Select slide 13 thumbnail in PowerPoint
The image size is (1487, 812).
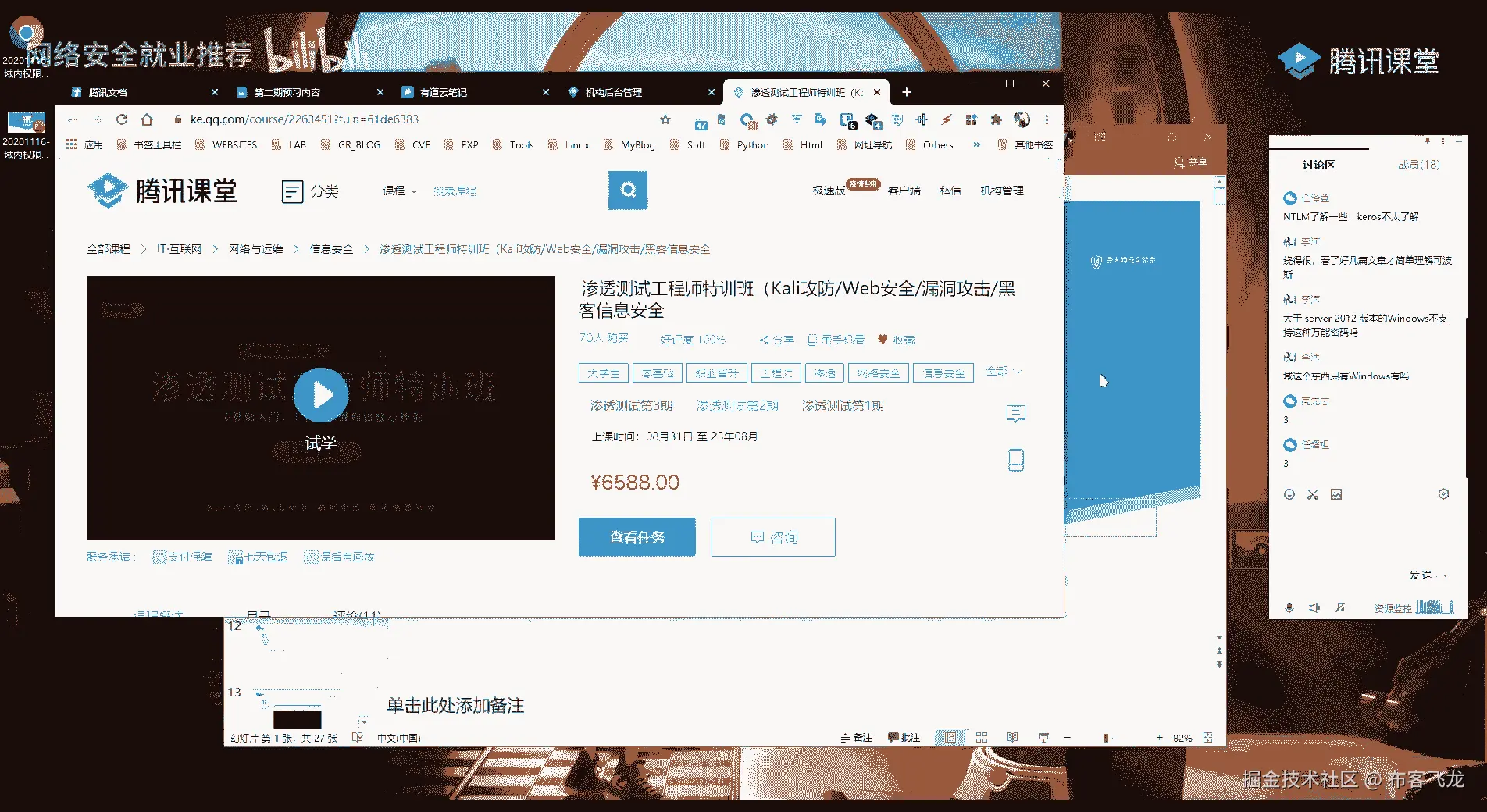[297, 710]
